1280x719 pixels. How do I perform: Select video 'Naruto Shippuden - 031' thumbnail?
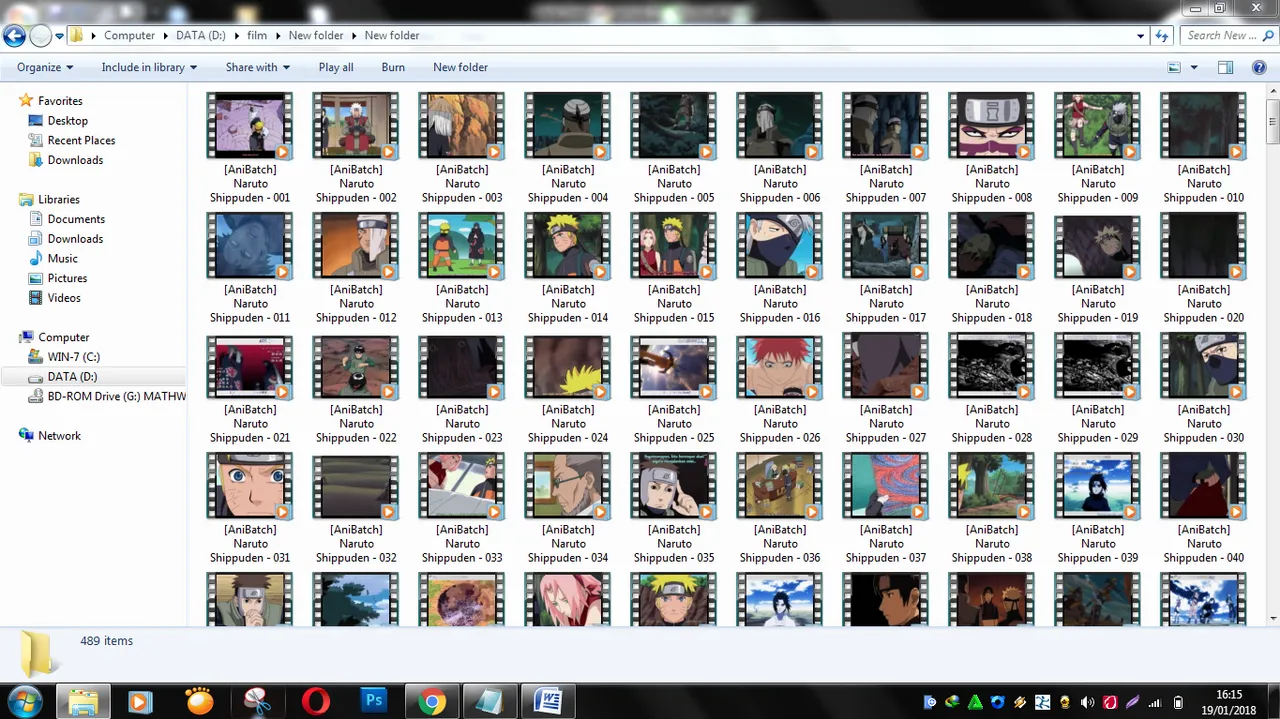(250, 485)
